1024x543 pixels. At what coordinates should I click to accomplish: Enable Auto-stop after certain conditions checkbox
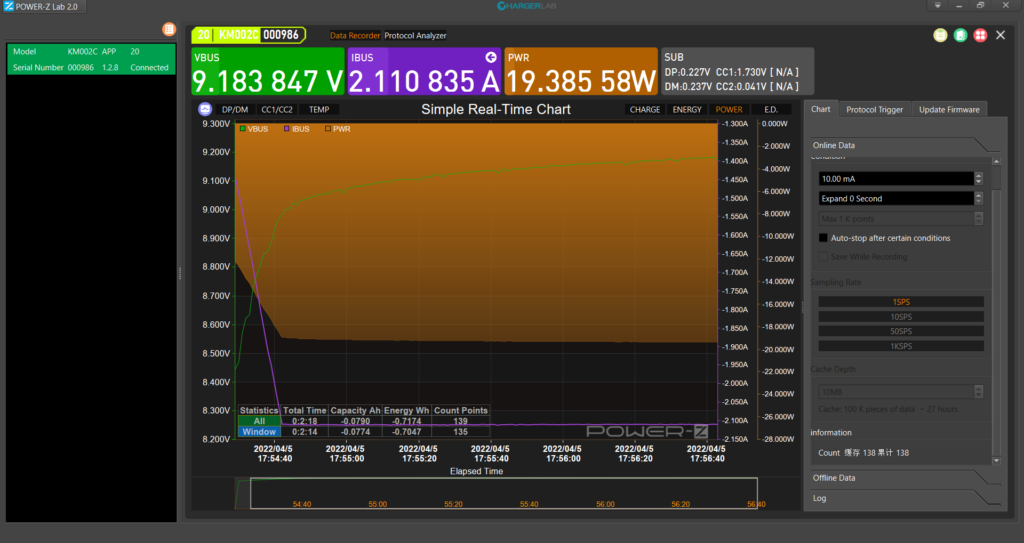click(823, 238)
